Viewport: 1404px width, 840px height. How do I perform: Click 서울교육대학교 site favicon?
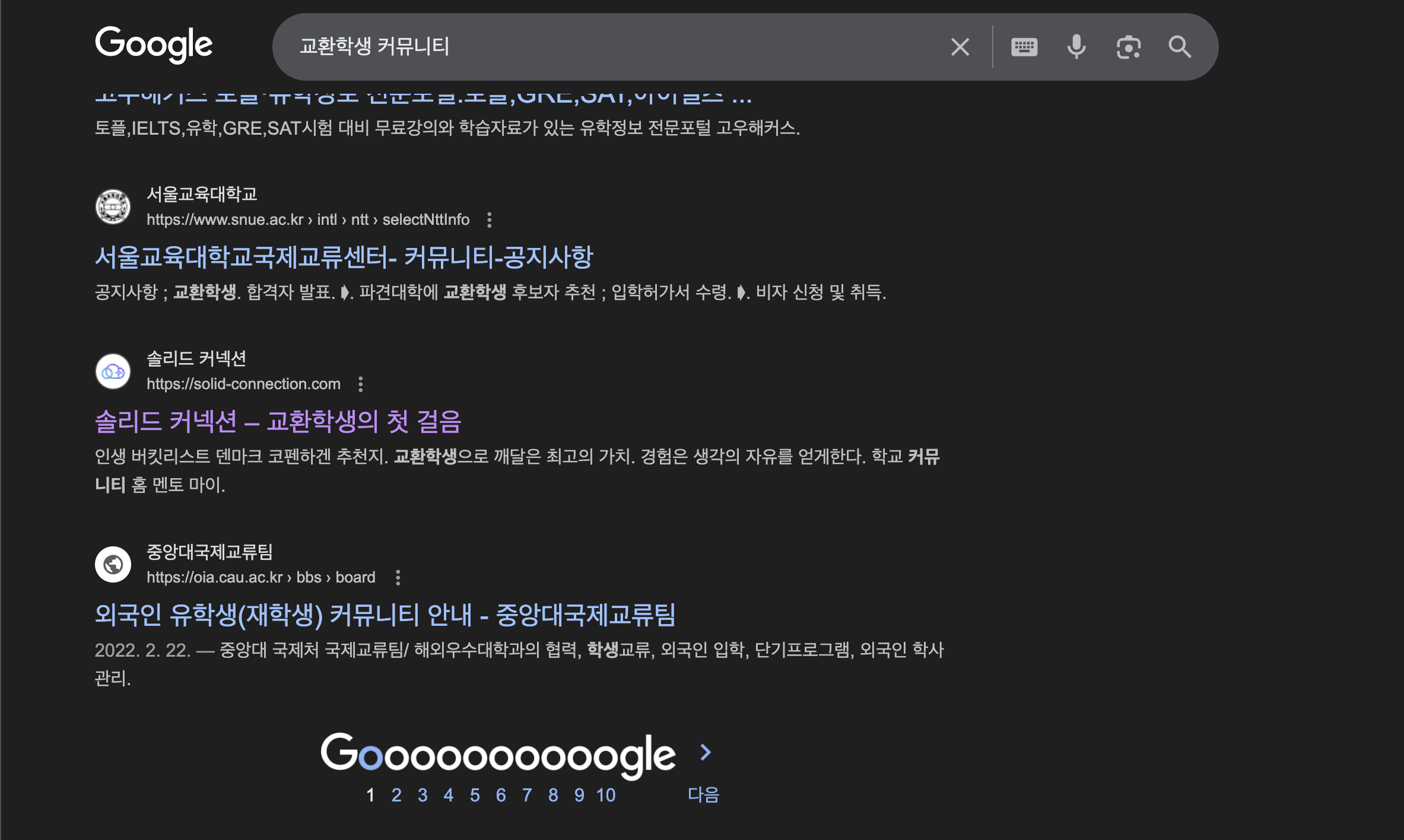pos(113,206)
